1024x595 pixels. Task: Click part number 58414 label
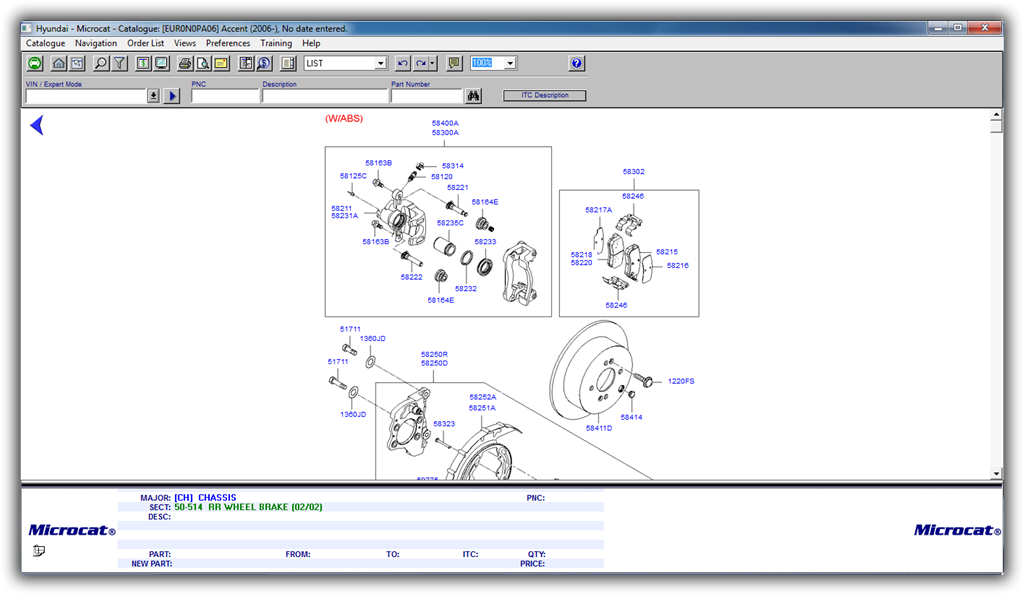click(632, 417)
